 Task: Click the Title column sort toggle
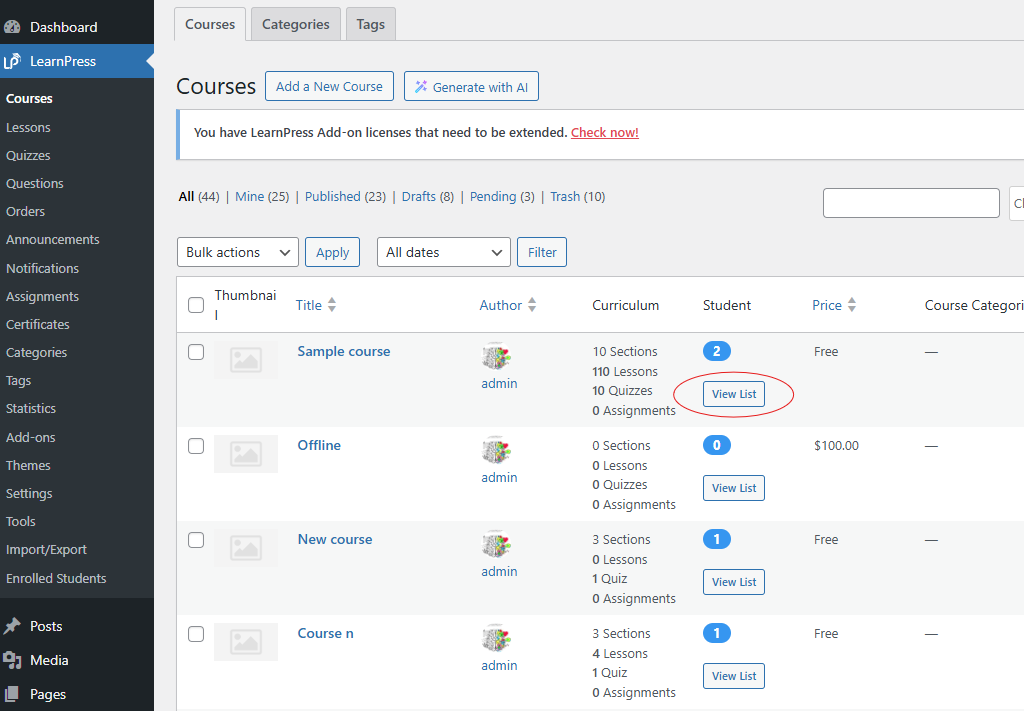click(333, 305)
